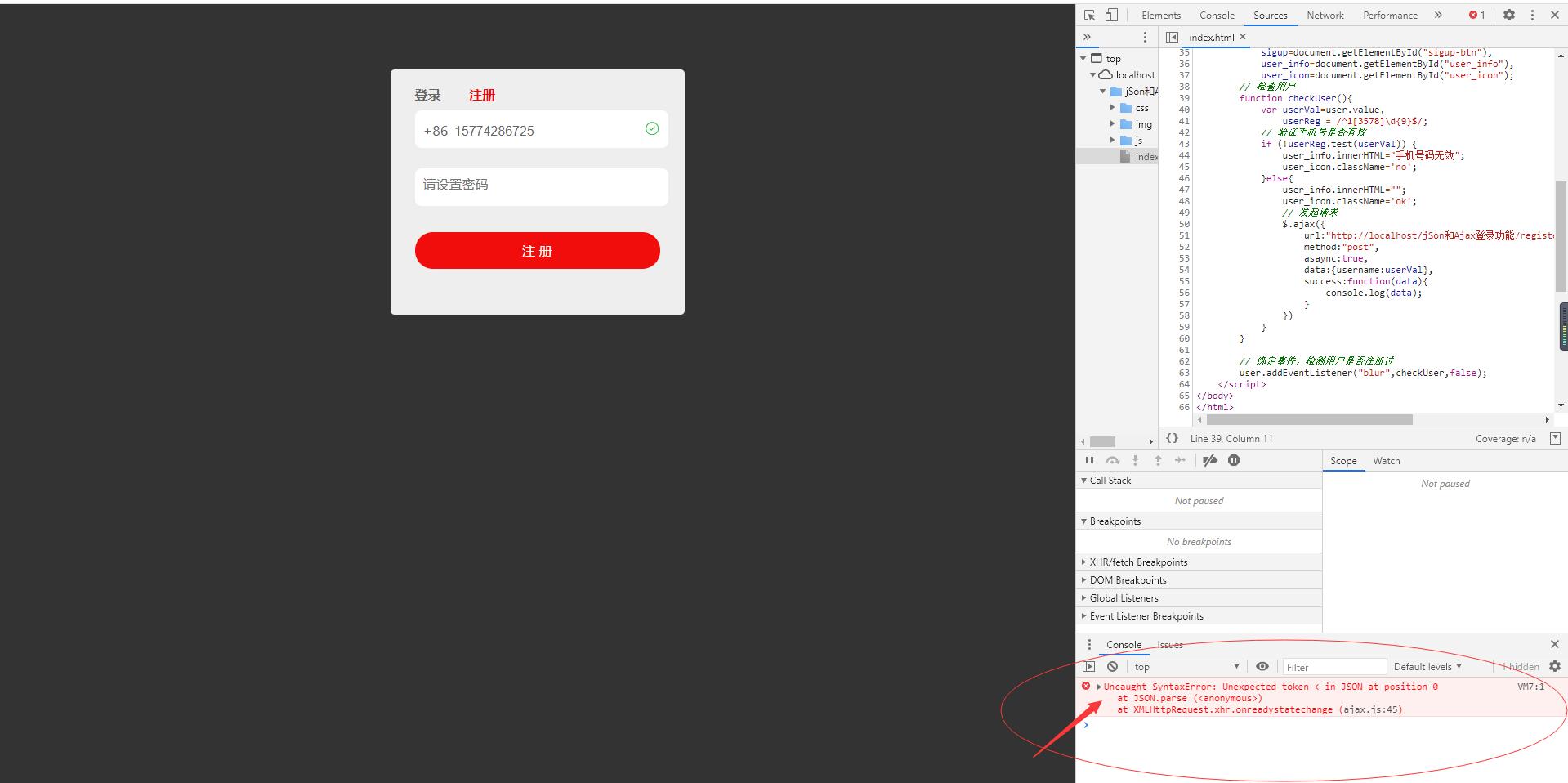Expand DOM Breakpoints section

click(x=1199, y=579)
